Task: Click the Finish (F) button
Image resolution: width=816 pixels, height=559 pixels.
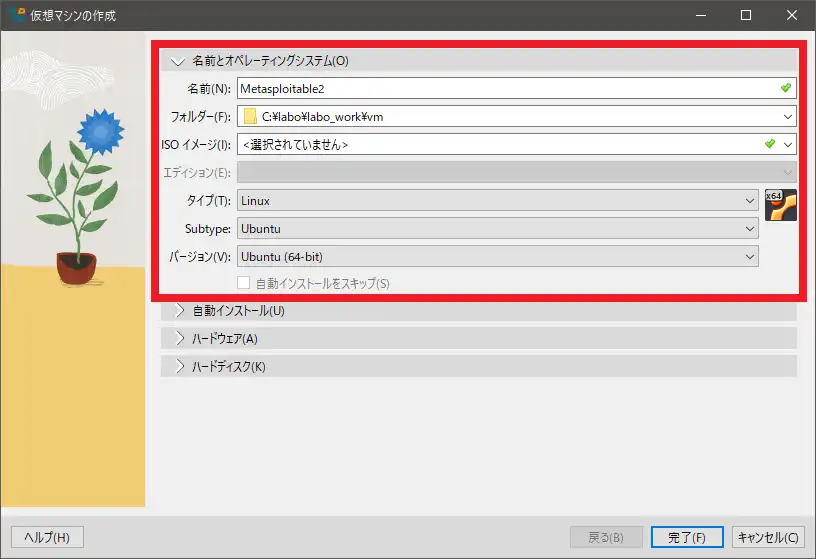Action: coord(684,538)
